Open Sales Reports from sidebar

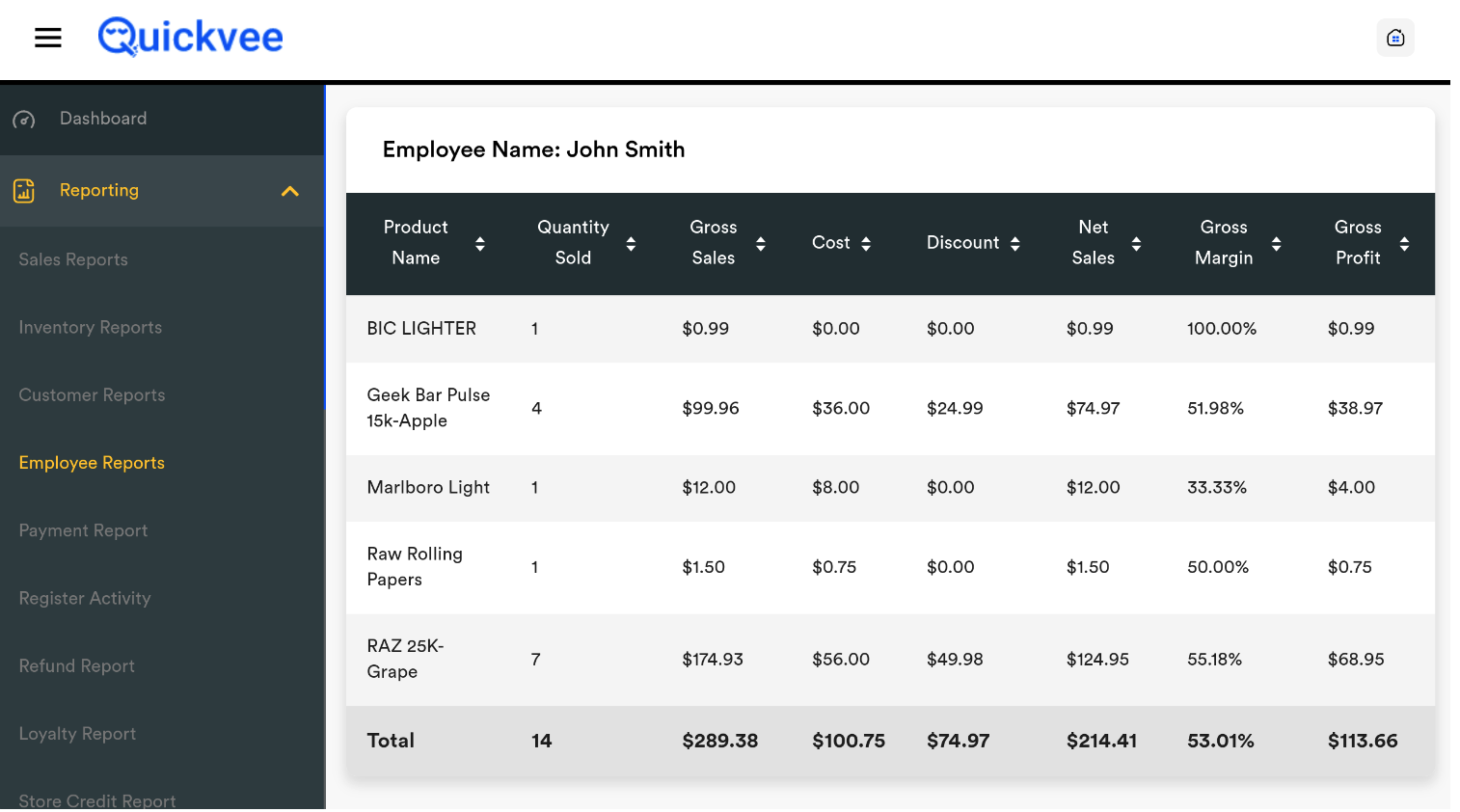click(73, 259)
